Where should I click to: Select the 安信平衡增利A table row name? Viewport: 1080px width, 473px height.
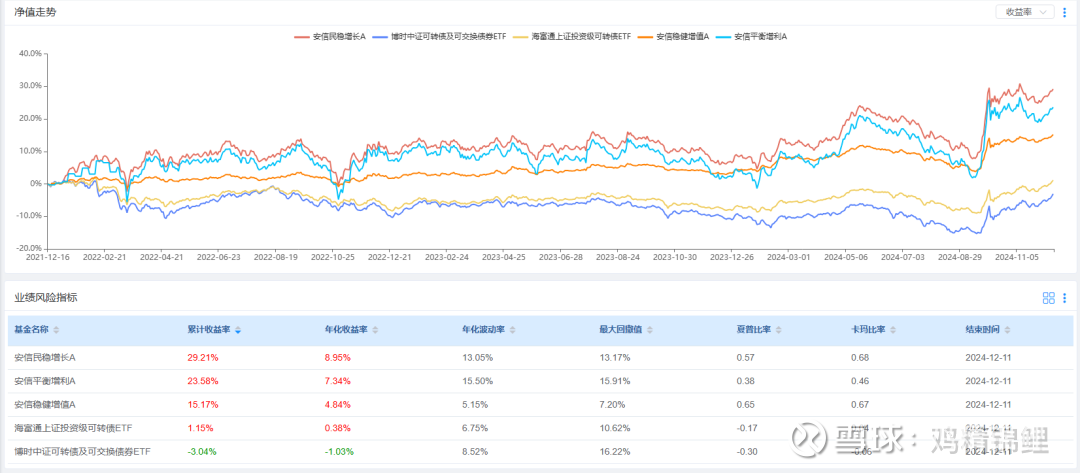45,381
